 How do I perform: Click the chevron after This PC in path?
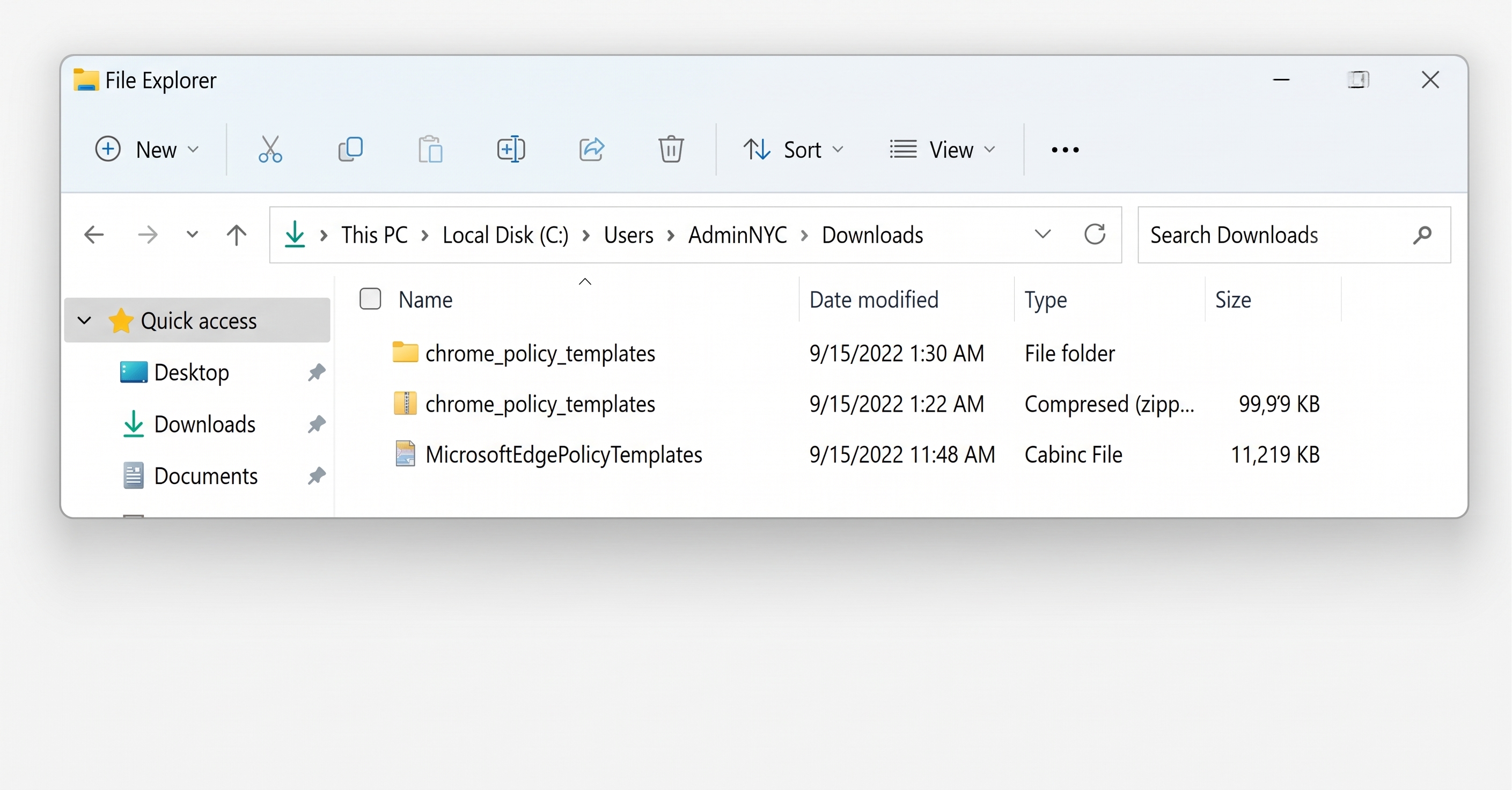coord(425,236)
